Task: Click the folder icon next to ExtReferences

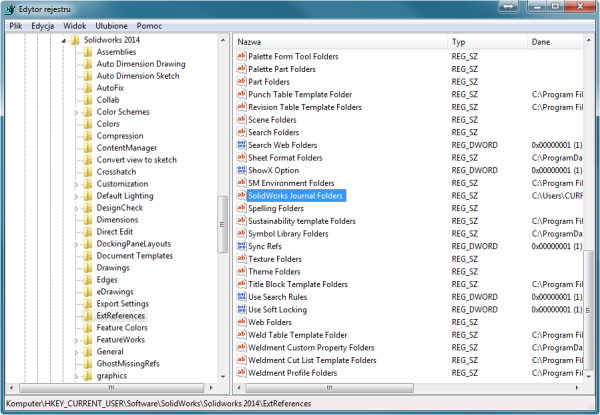Action: (x=88, y=316)
